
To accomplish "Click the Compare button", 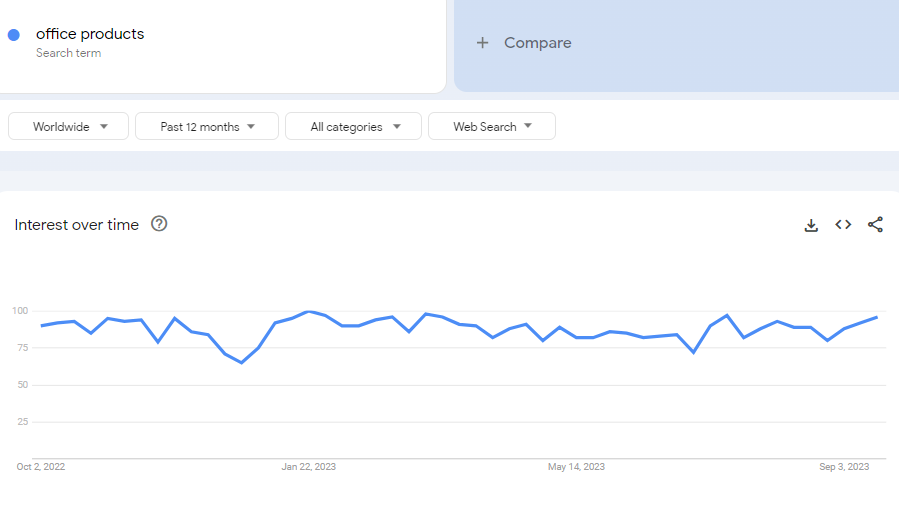I will pos(537,43).
